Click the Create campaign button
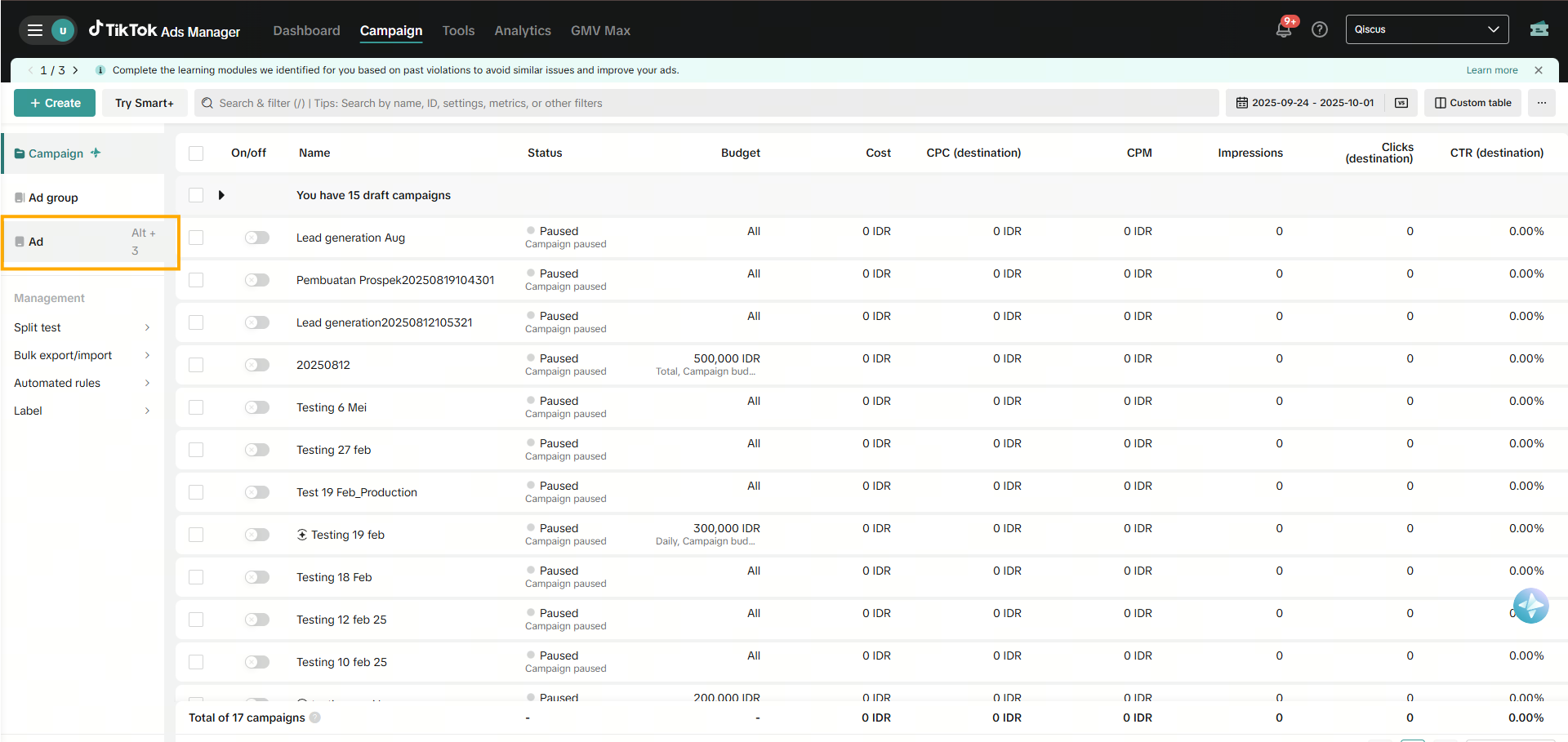The width and height of the screenshot is (1568, 742). click(x=55, y=103)
